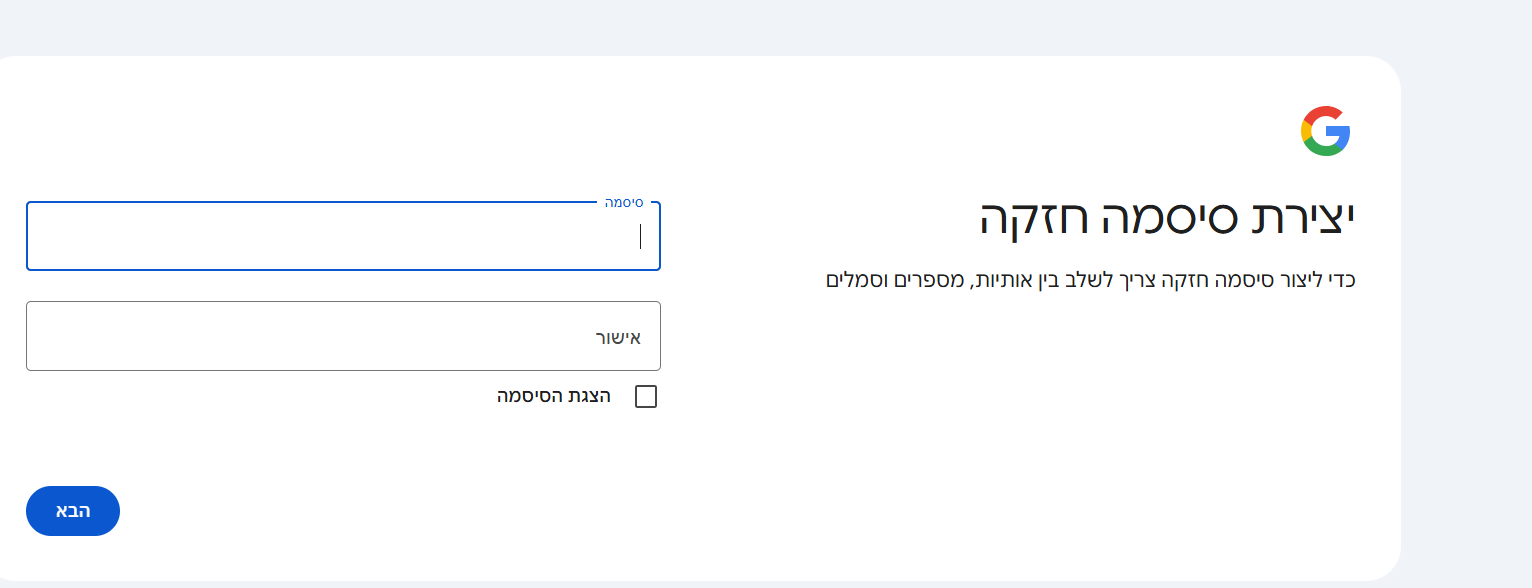Enable the הצגת הסיסמה show-password checkbox

tap(646, 396)
